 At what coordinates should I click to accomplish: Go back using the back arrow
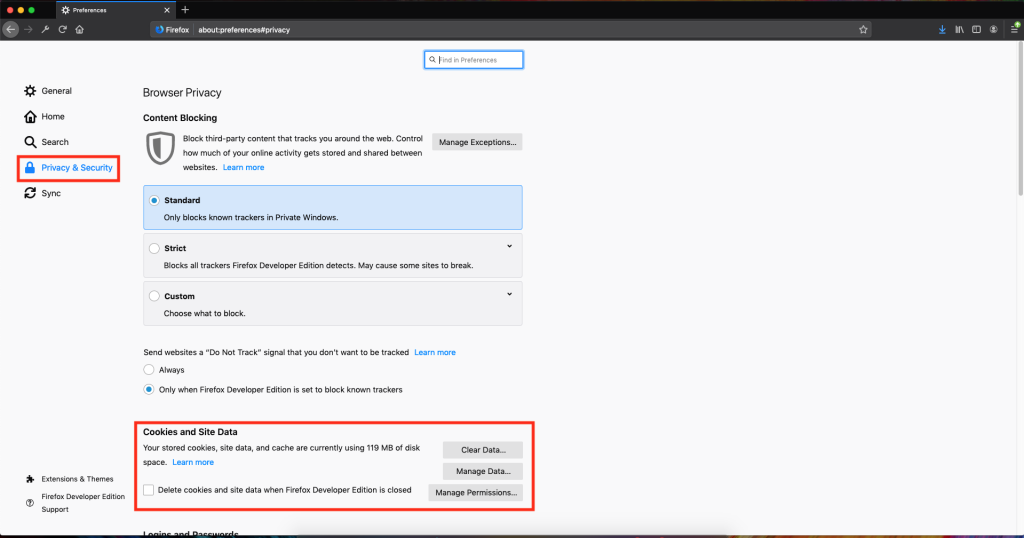(x=10, y=29)
